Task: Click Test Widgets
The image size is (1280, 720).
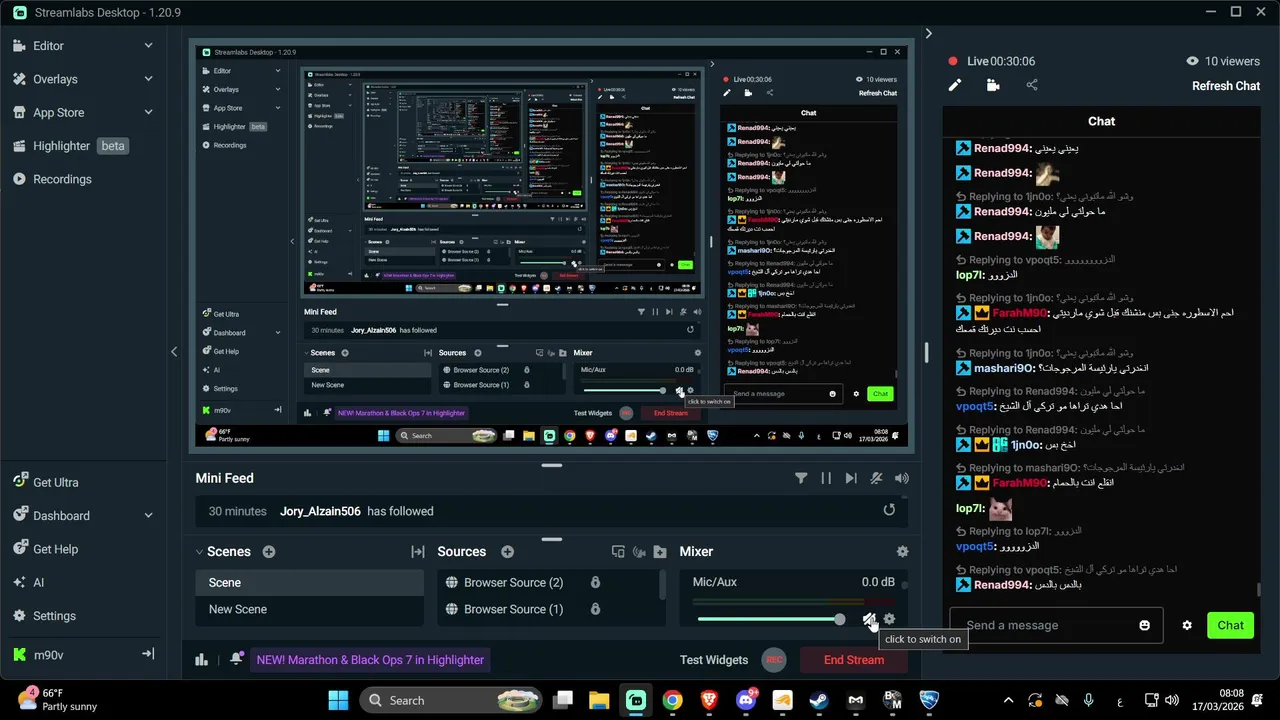Action: pos(714,660)
